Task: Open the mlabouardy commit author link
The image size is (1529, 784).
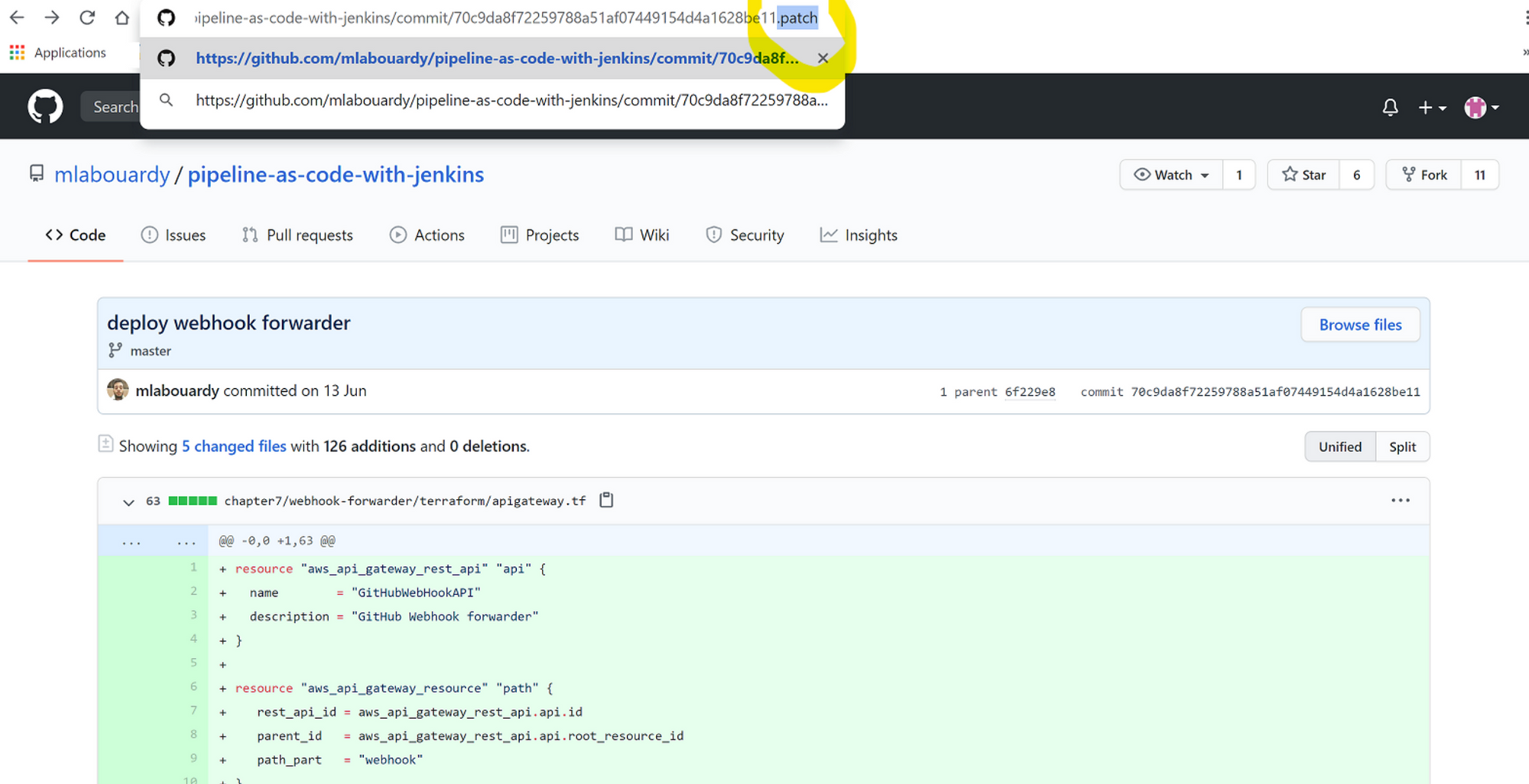Action: (177, 390)
